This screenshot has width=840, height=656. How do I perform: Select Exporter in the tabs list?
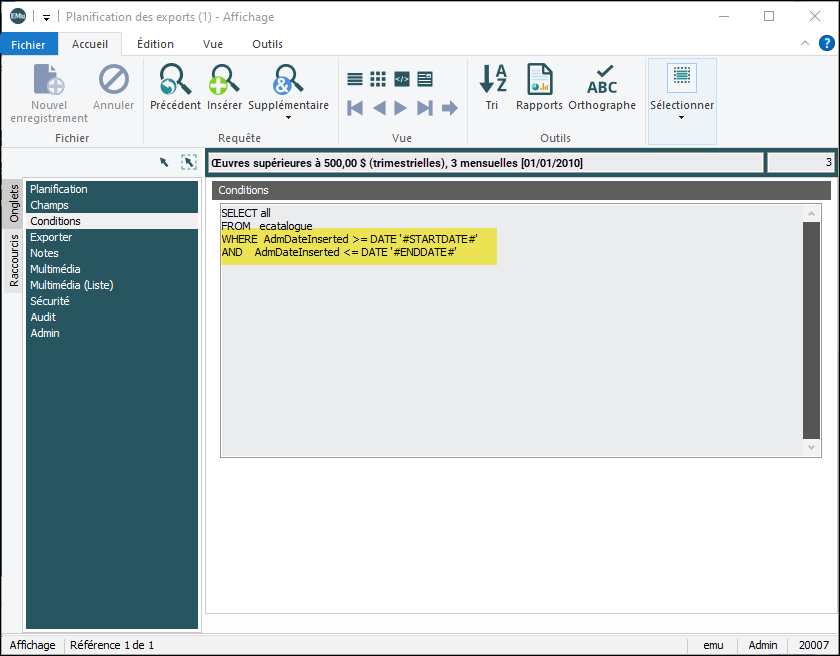51,237
